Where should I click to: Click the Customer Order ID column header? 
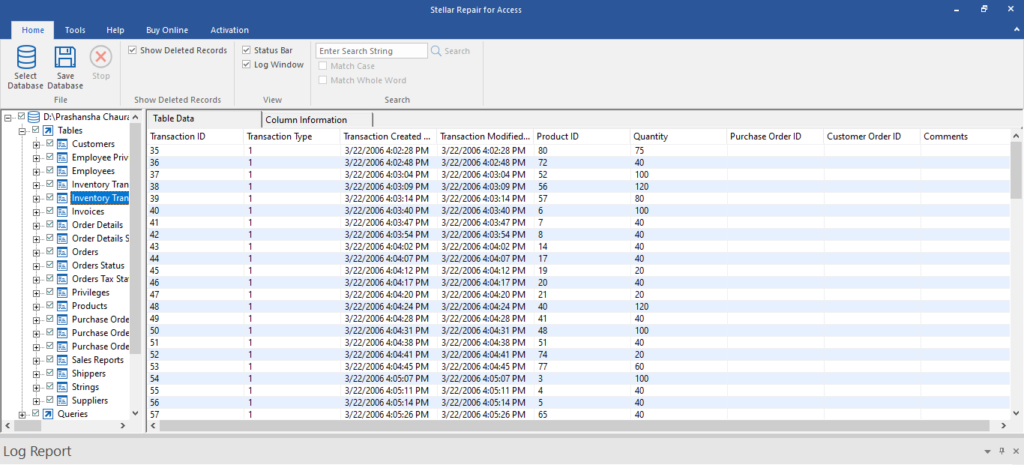(x=871, y=136)
